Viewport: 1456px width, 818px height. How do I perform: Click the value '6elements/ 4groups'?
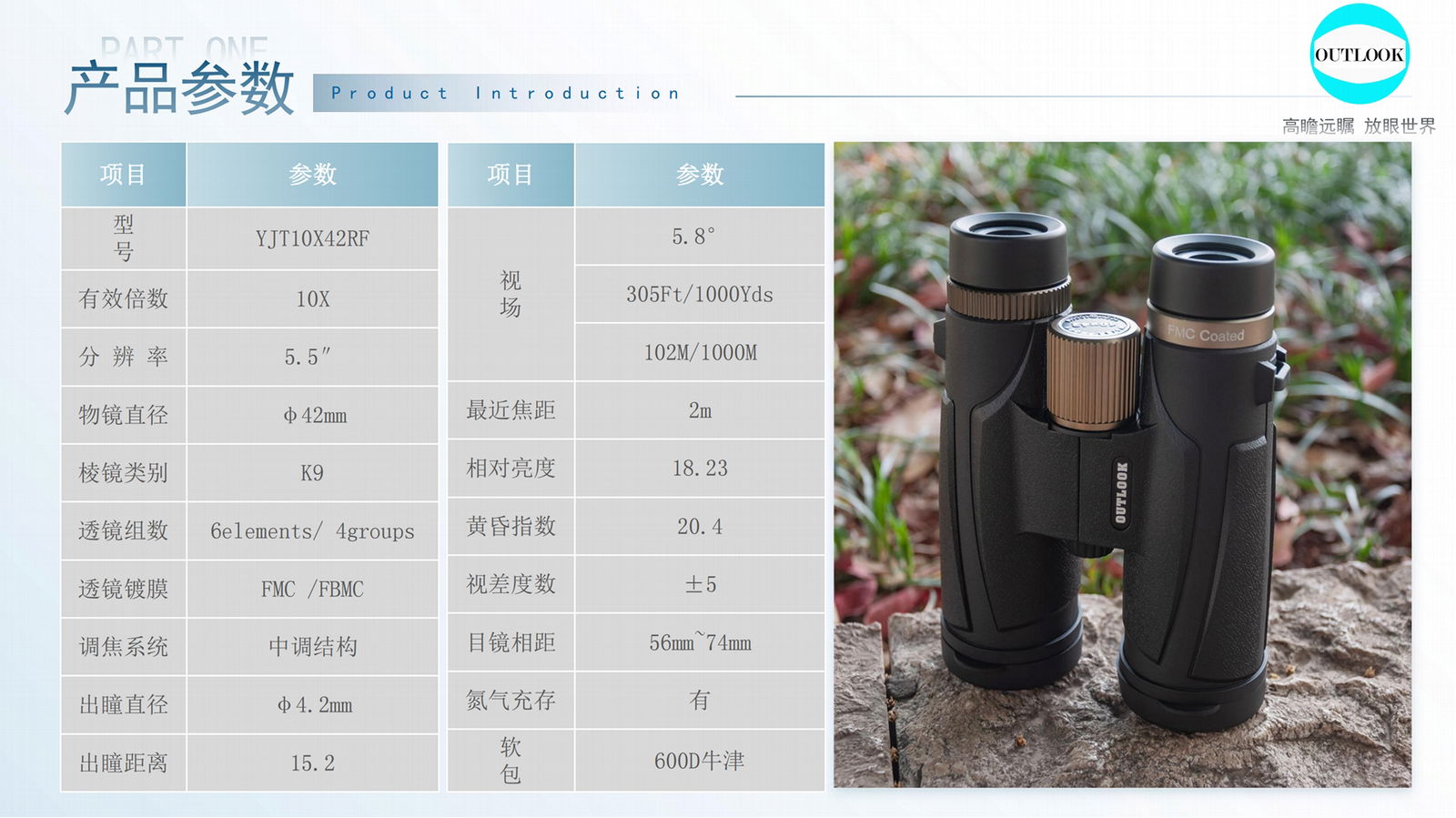(x=312, y=530)
